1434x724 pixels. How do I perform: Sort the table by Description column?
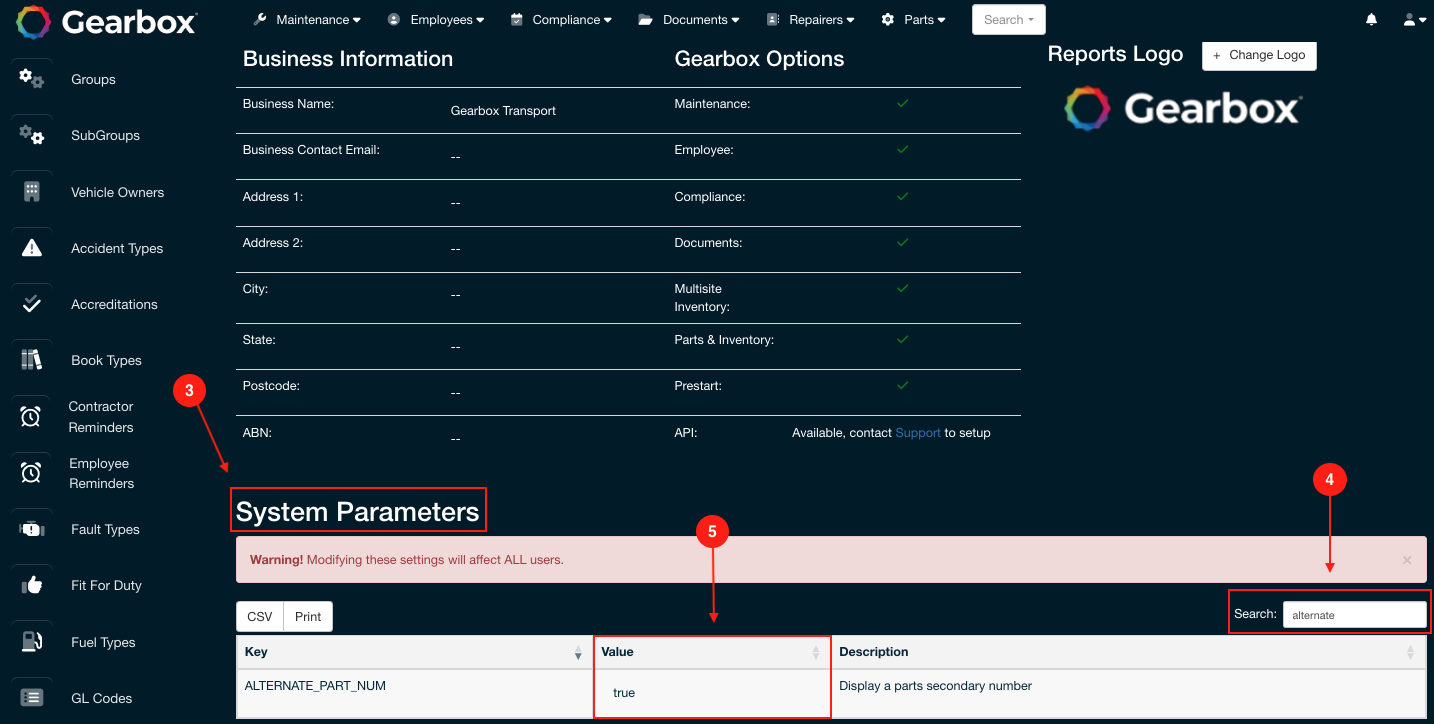click(x=1128, y=652)
